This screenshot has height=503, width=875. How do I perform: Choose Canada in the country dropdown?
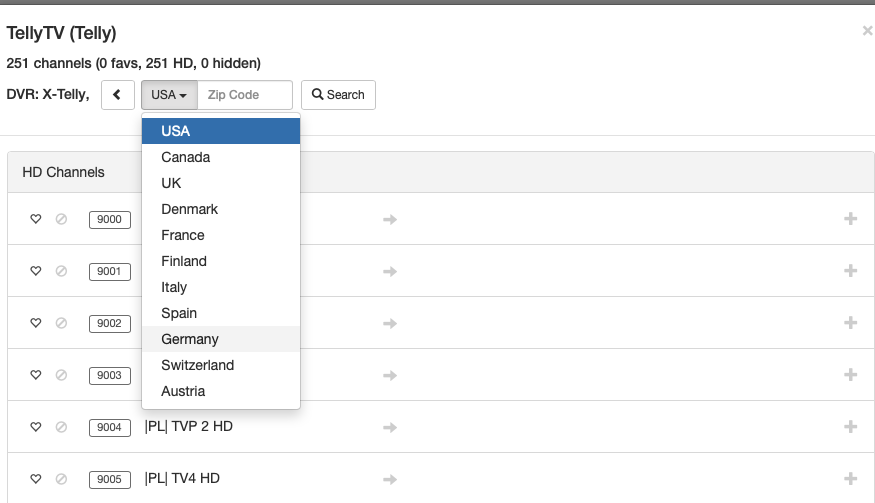[186, 157]
